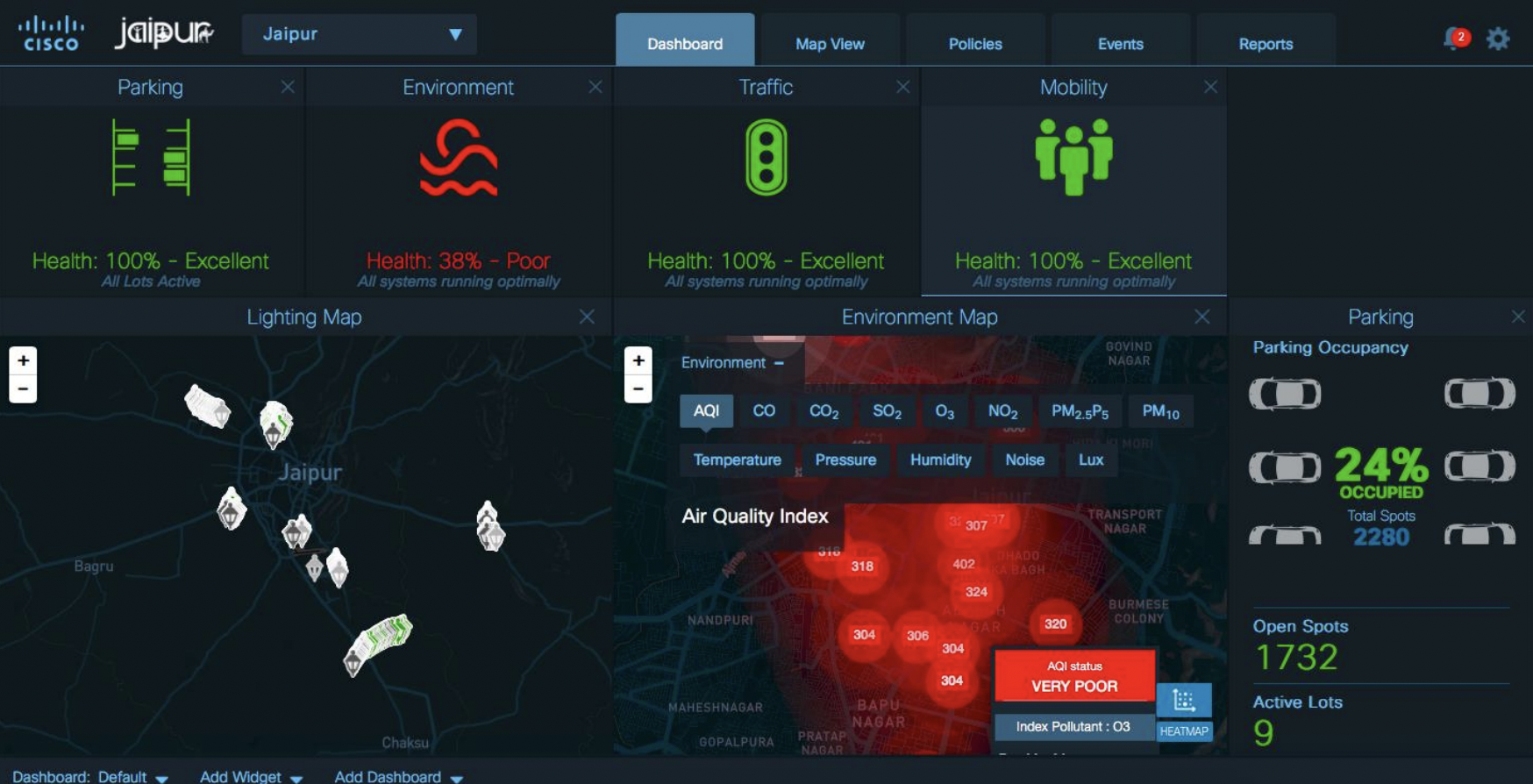
Task: Open the Dashboard: Default dropdown
Action: (x=90, y=776)
